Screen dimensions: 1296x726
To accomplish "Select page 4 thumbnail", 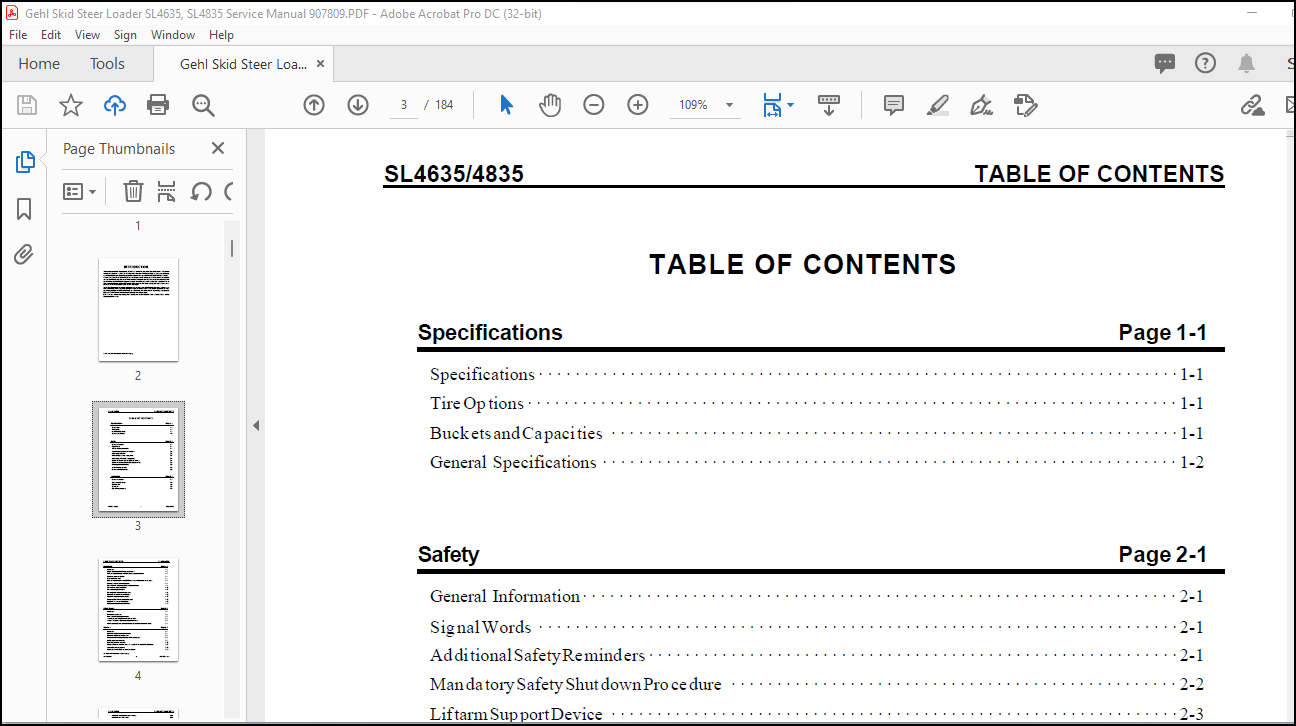I will (x=138, y=610).
